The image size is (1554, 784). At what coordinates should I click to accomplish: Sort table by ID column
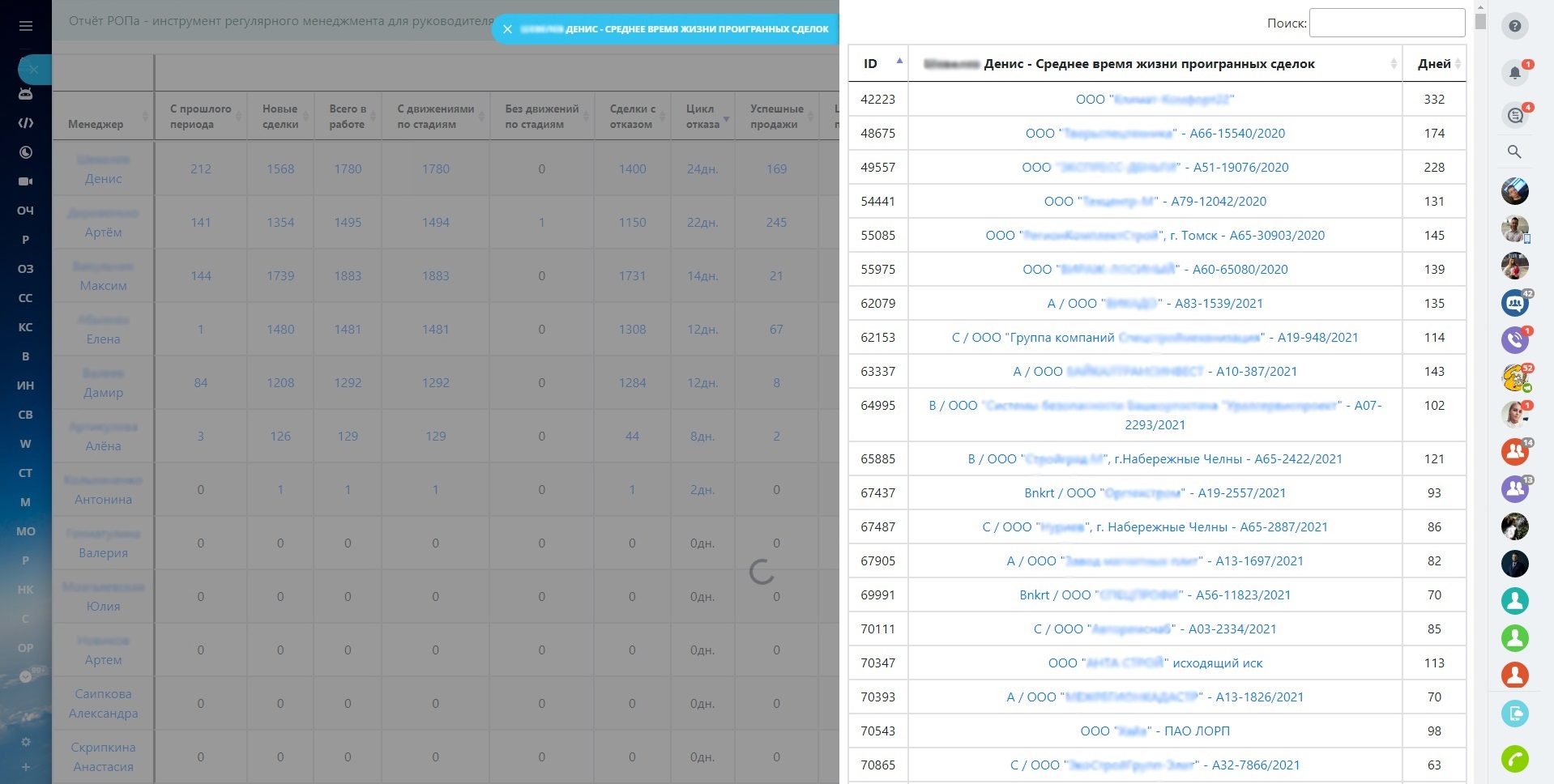(x=878, y=64)
